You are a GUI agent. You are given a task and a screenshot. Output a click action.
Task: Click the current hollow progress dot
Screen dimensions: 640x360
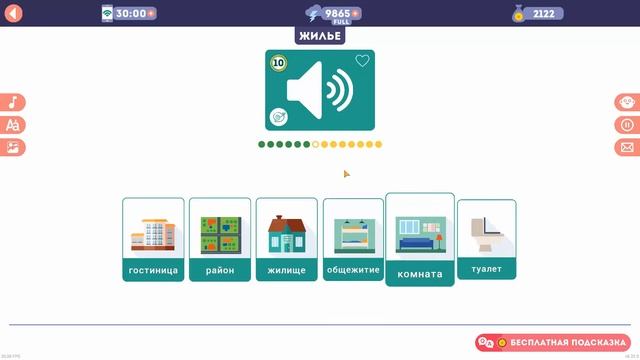coord(316,144)
